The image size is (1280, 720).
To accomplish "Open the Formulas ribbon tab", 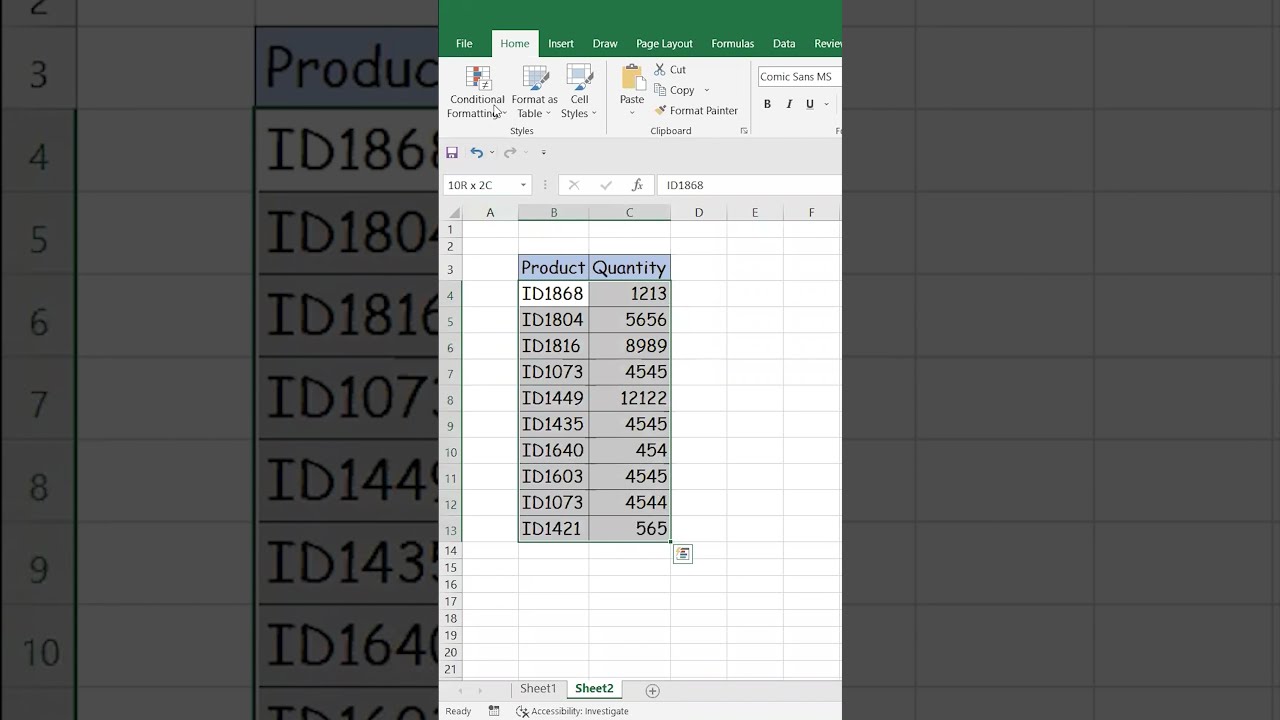I will click(x=733, y=44).
